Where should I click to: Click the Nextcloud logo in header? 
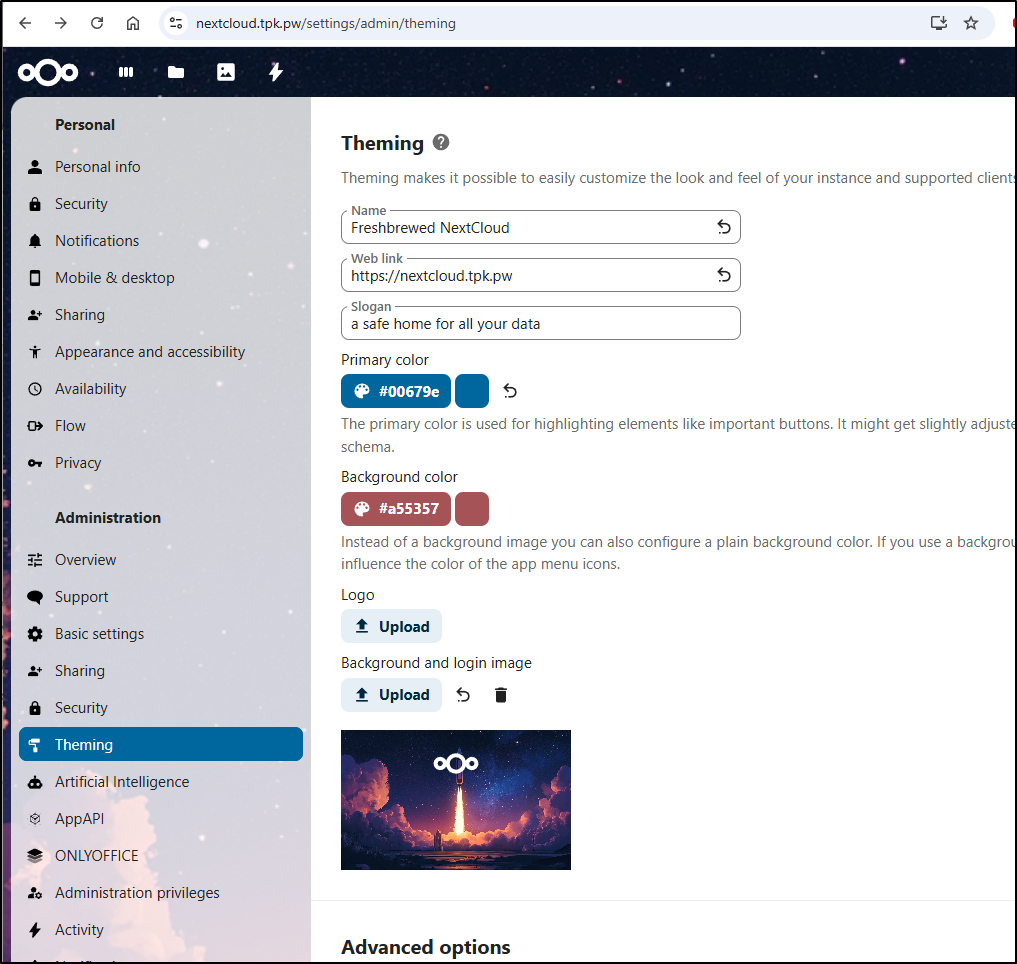click(x=48, y=72)
